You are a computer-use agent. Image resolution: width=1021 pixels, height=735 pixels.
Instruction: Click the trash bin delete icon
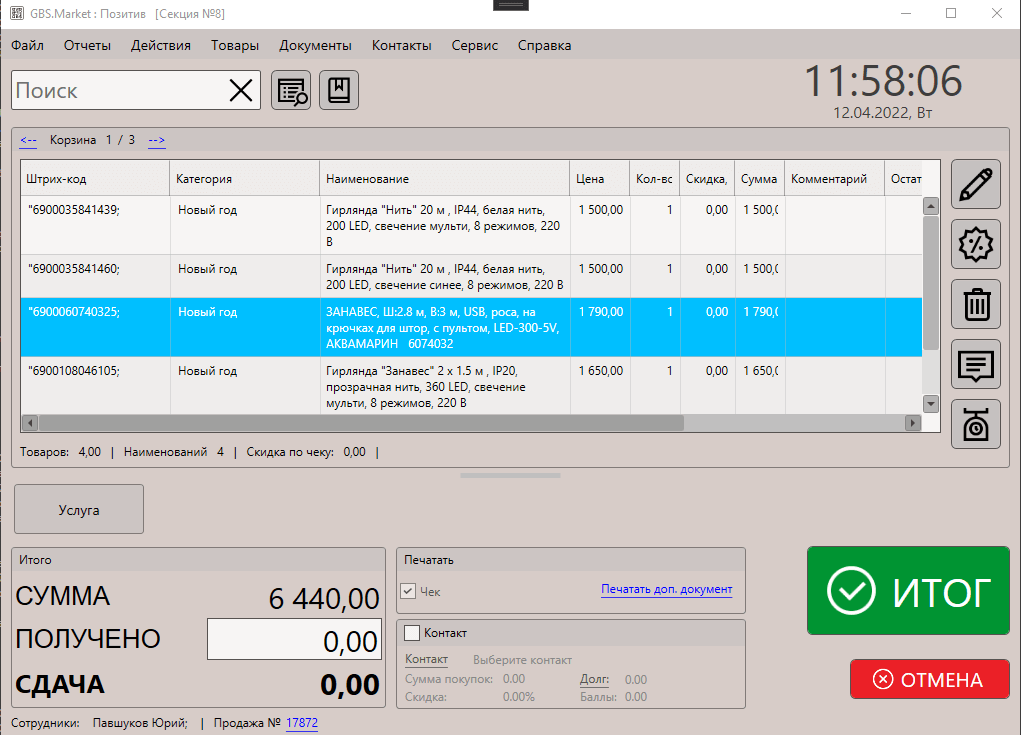[x=975, y=304]
